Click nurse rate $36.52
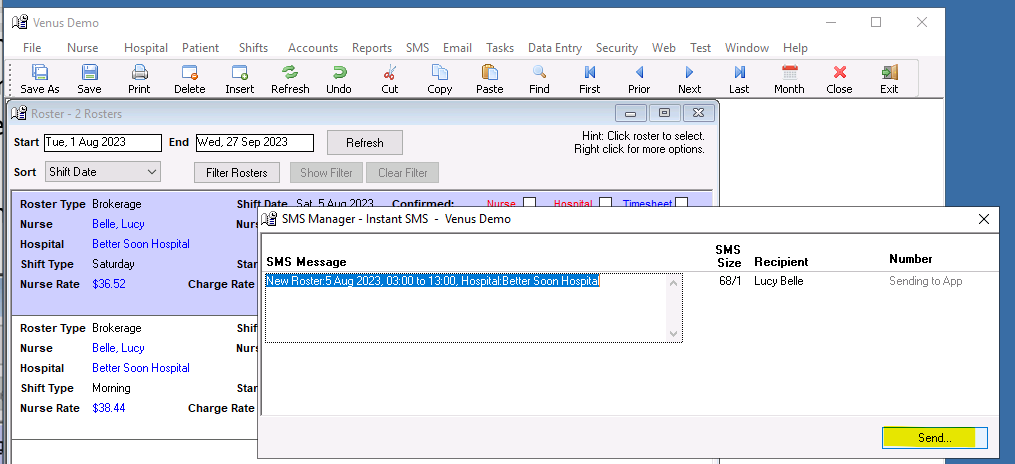Screen dimensions: 1015x464 click(109, 284)
